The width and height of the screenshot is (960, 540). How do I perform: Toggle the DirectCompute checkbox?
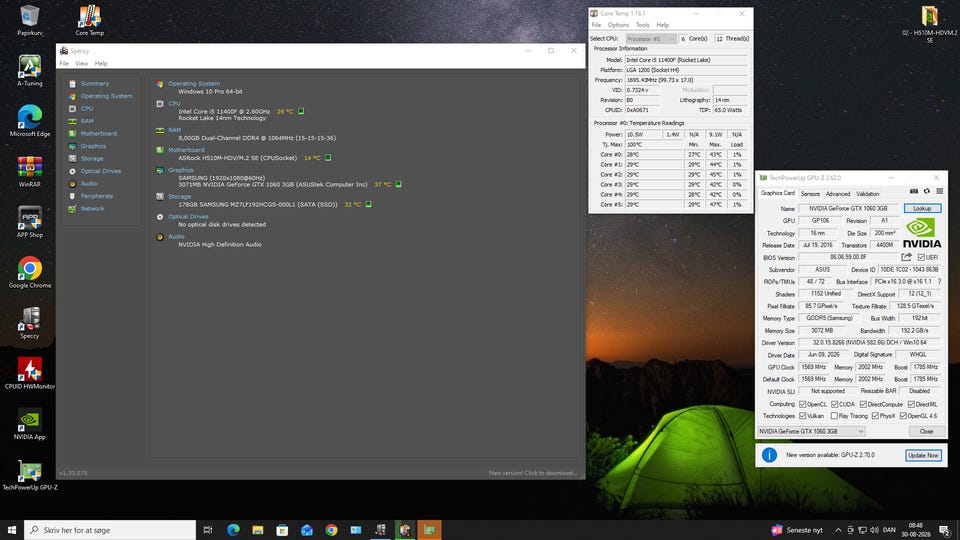863,404
